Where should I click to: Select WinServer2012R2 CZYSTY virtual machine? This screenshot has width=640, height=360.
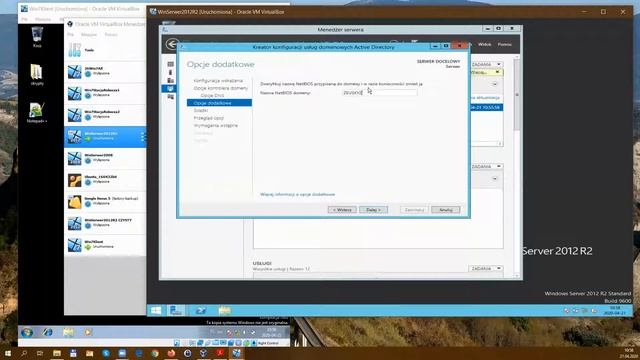coord(105,222)
